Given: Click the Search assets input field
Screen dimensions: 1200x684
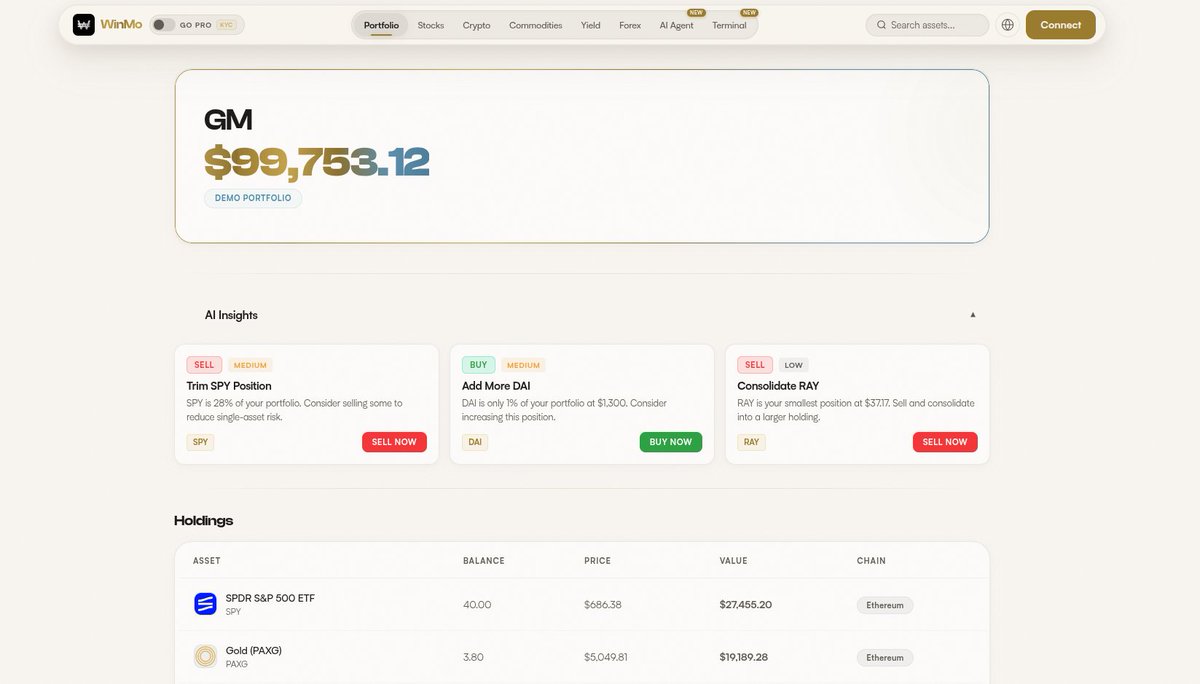Looking at the screenshot, I should pos(927,25).
